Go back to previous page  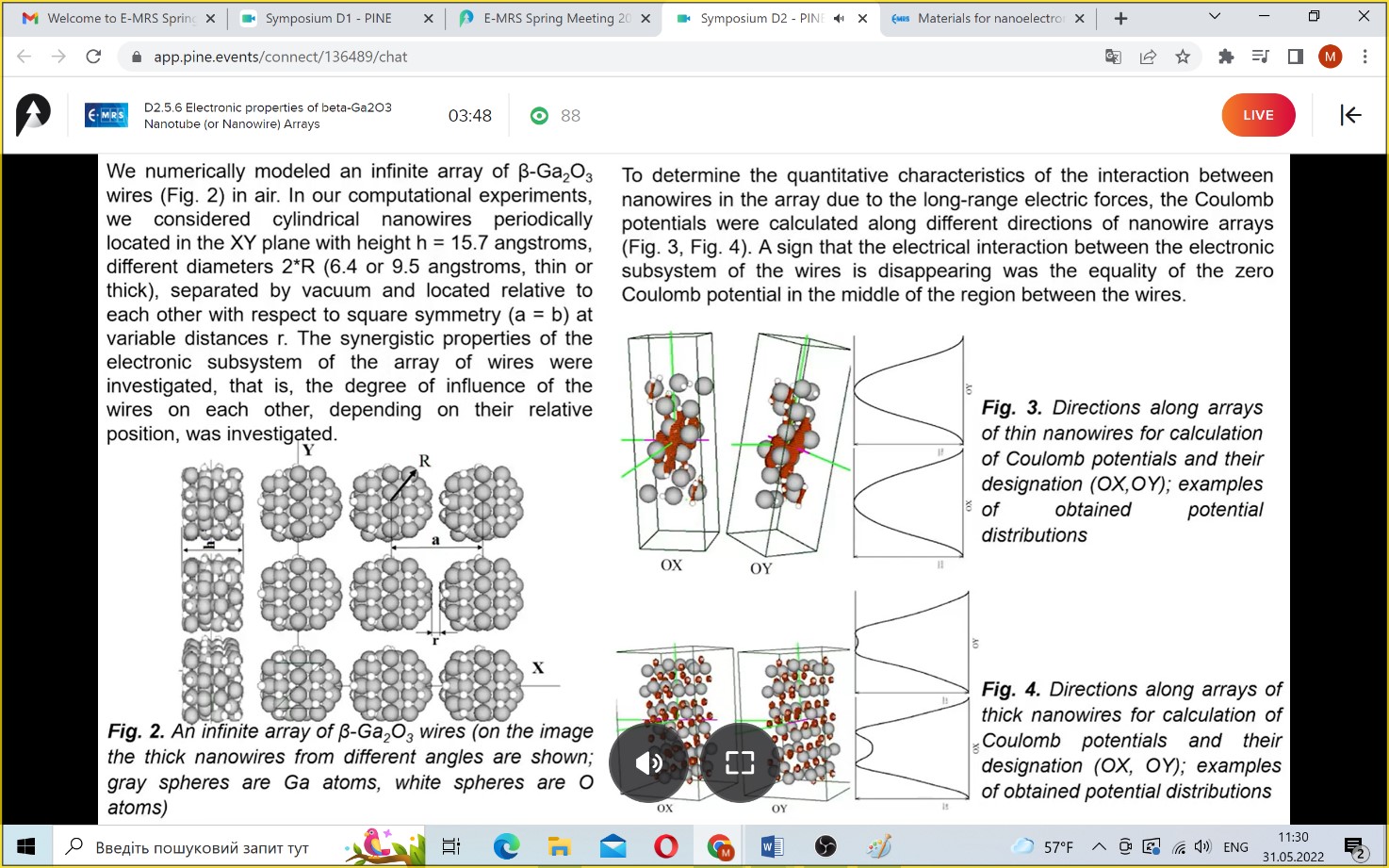(25, 57)
